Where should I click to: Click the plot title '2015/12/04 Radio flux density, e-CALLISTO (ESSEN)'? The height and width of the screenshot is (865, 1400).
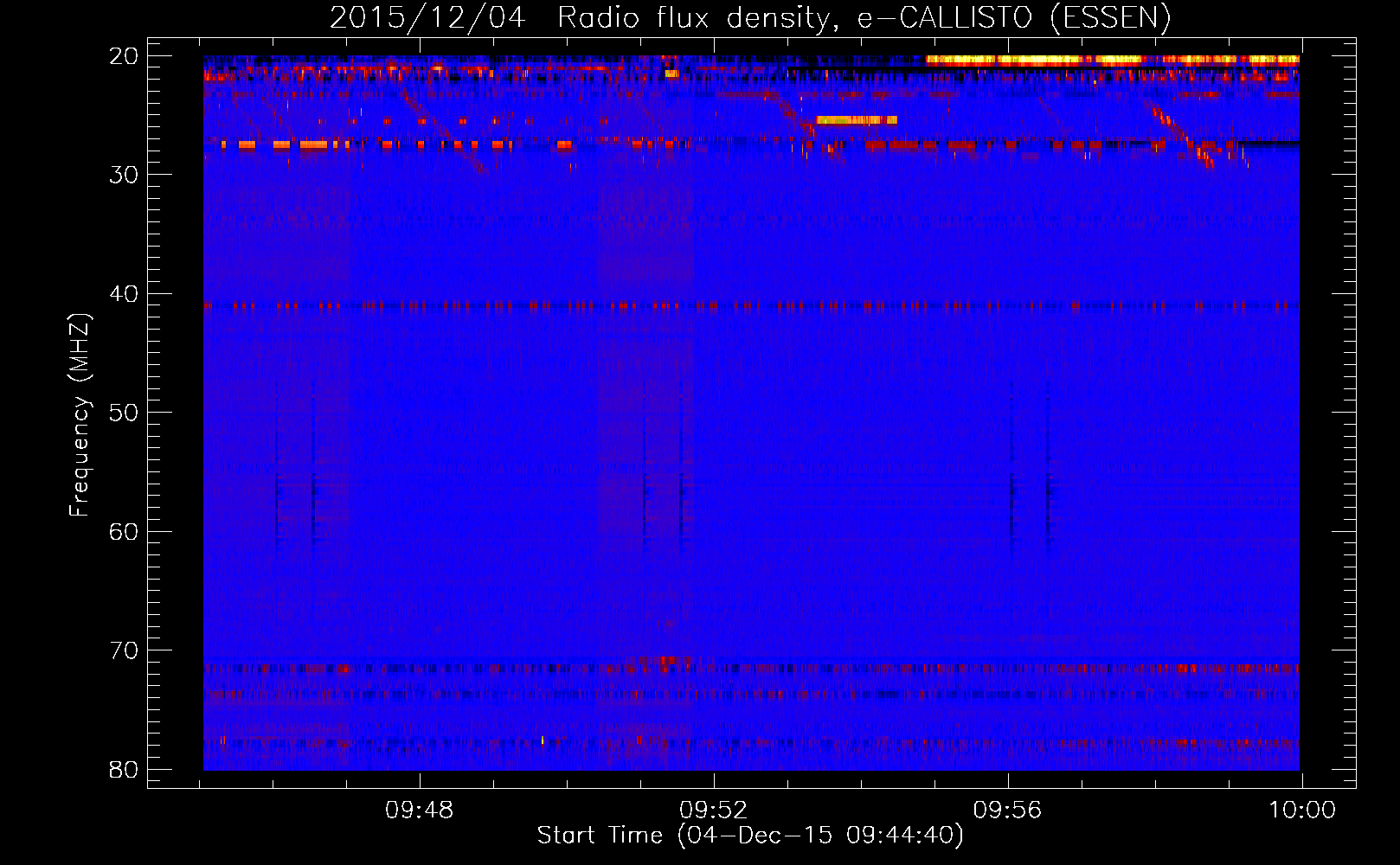[750, 17]
